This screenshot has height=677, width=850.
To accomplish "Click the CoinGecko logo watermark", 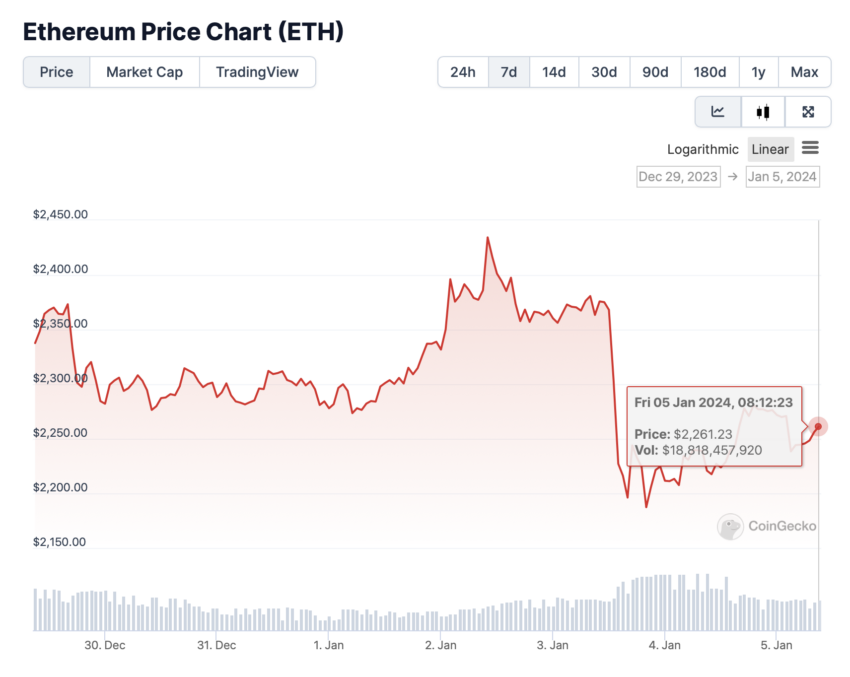I will click(x=767, y=526).
